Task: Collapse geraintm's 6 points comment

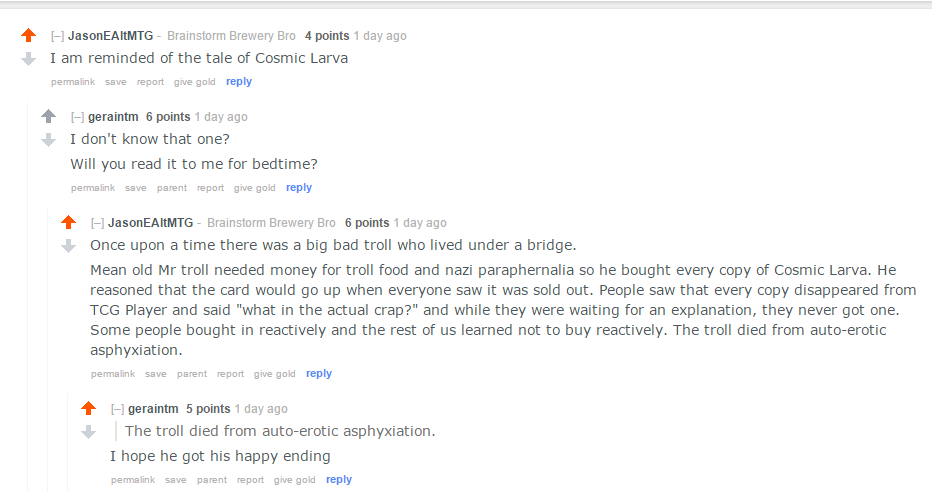Action: (x=78, y=117)
